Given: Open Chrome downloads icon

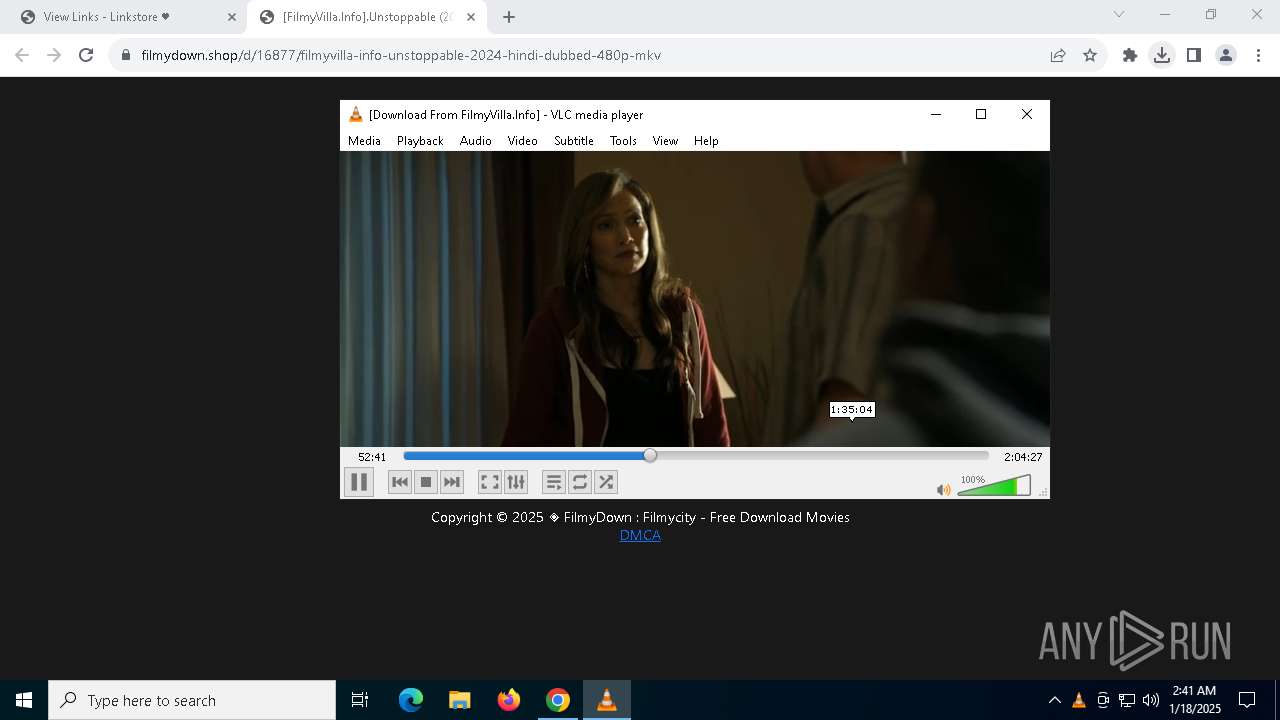Looking at the screenshot, I should coord(1162,55).
